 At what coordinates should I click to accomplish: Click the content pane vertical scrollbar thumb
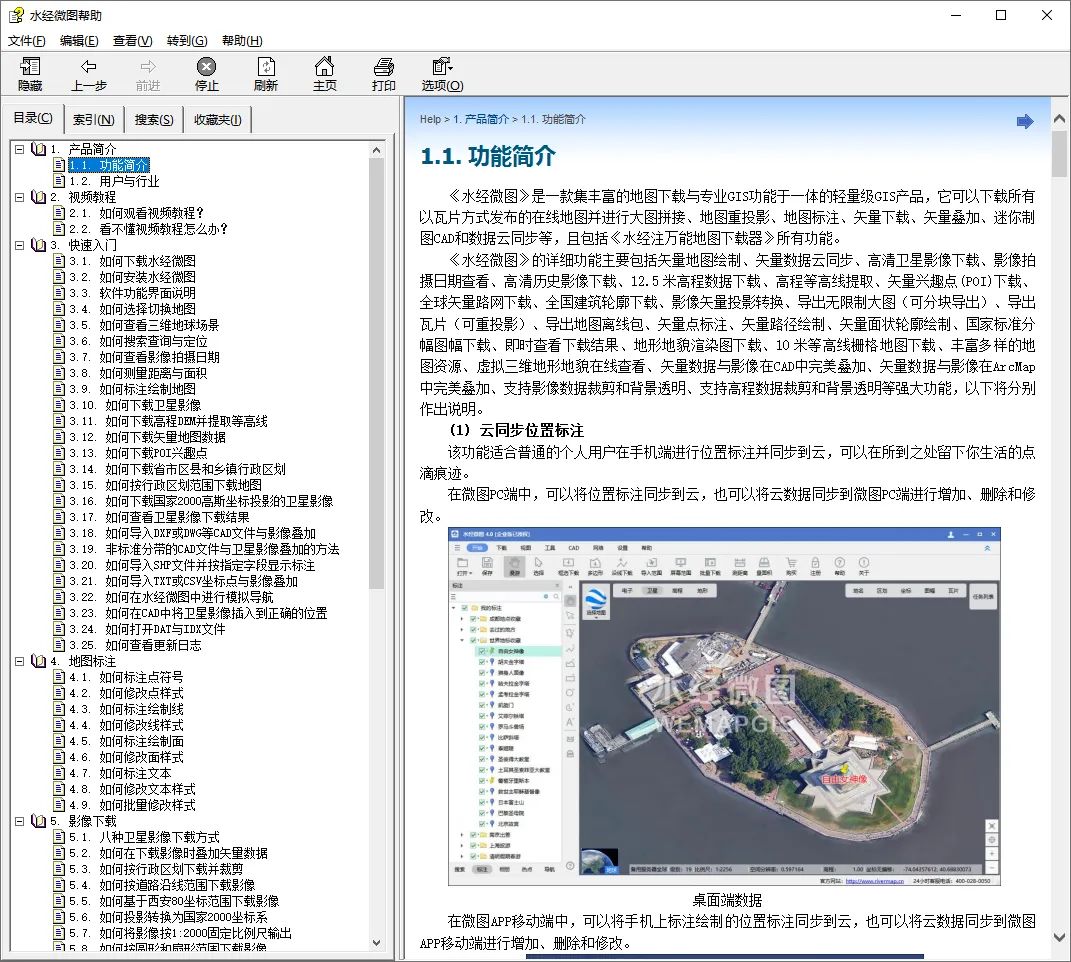(x=1059, y=154)
